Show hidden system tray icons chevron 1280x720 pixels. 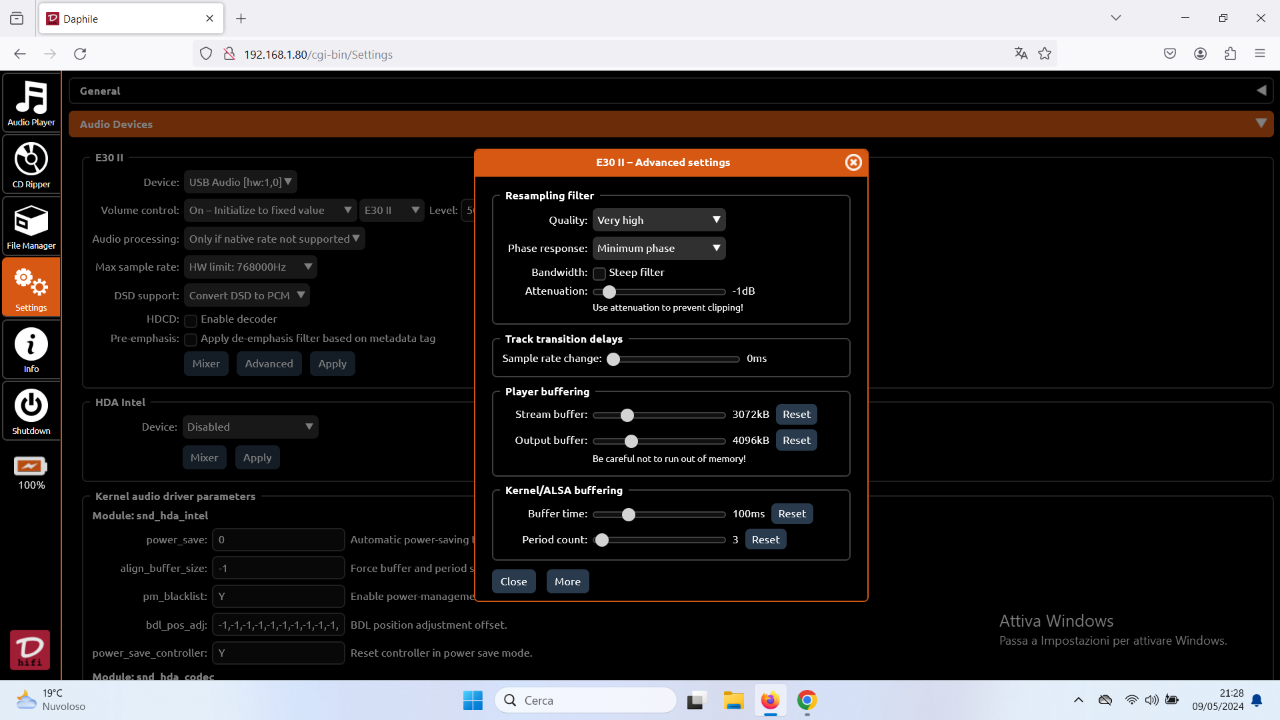[x=1078, y=700]
